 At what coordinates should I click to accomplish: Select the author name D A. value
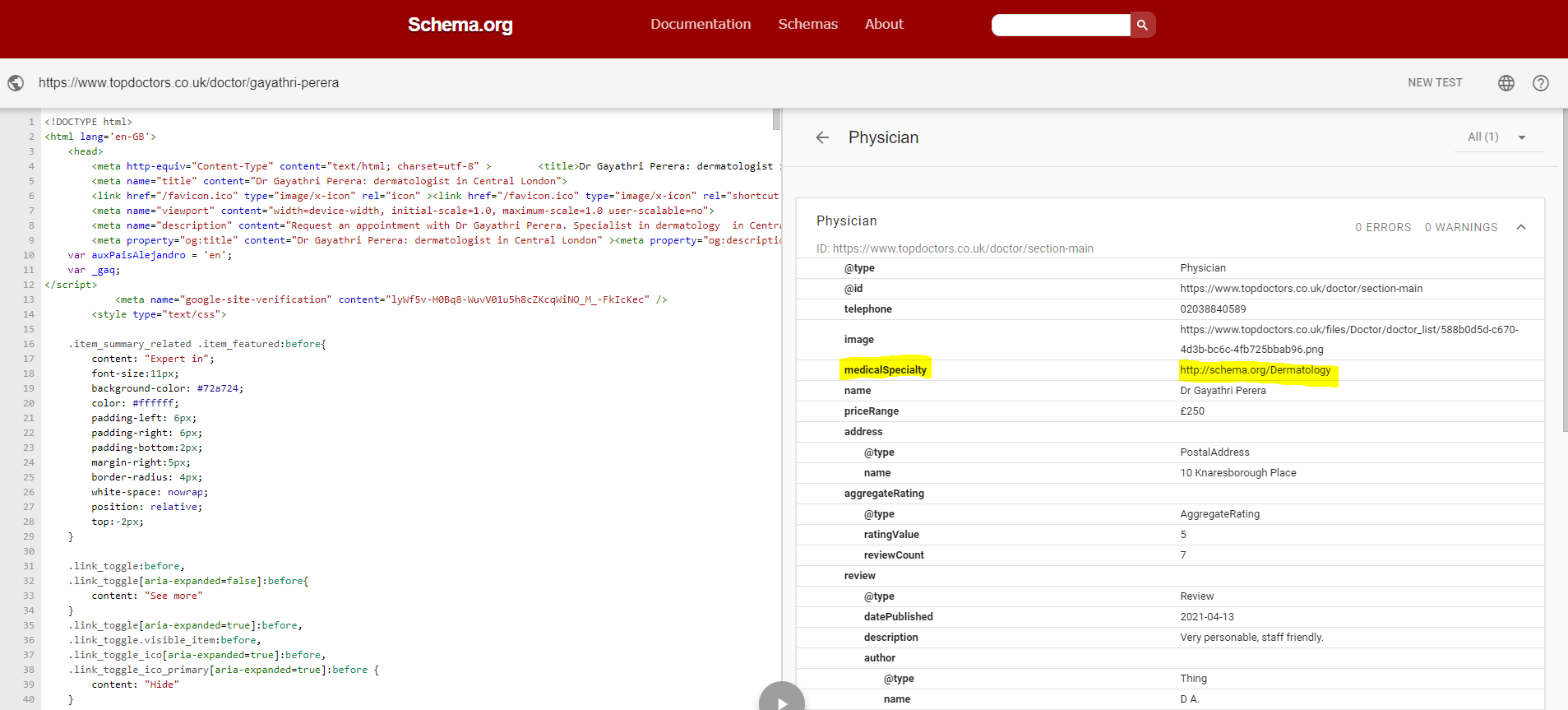pos(1189,699)
